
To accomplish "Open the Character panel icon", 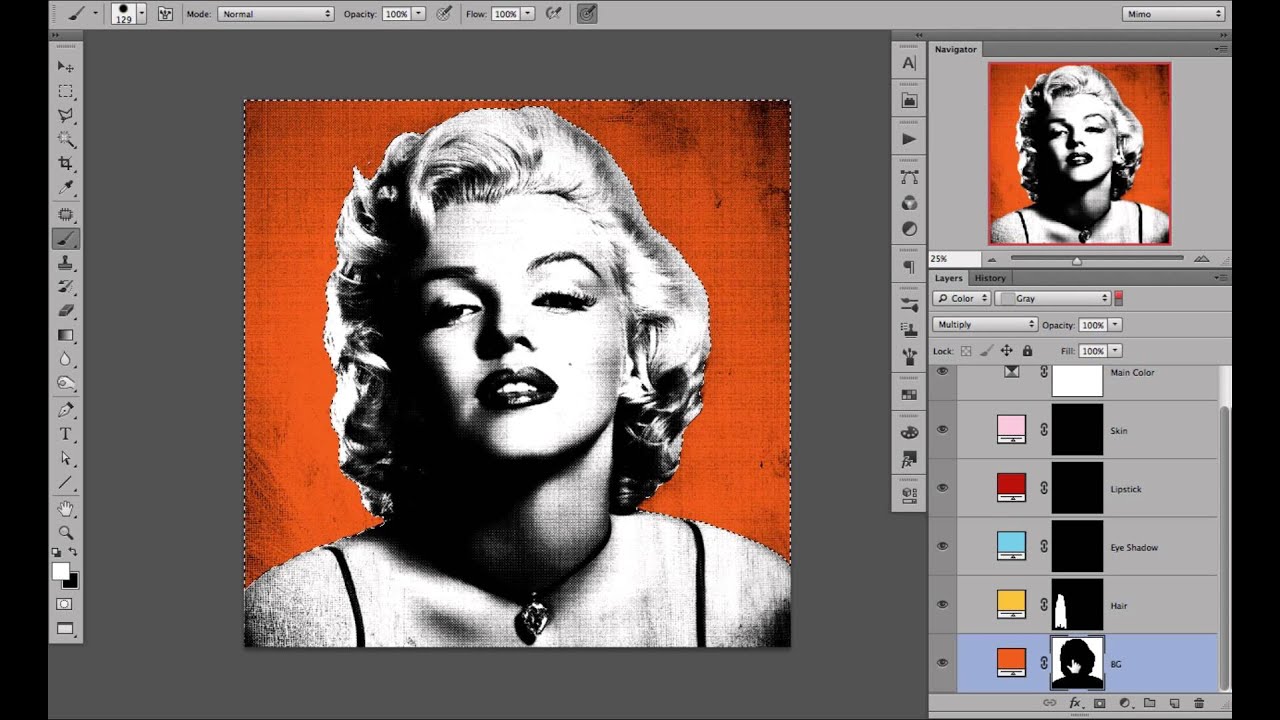I will 908,63.
